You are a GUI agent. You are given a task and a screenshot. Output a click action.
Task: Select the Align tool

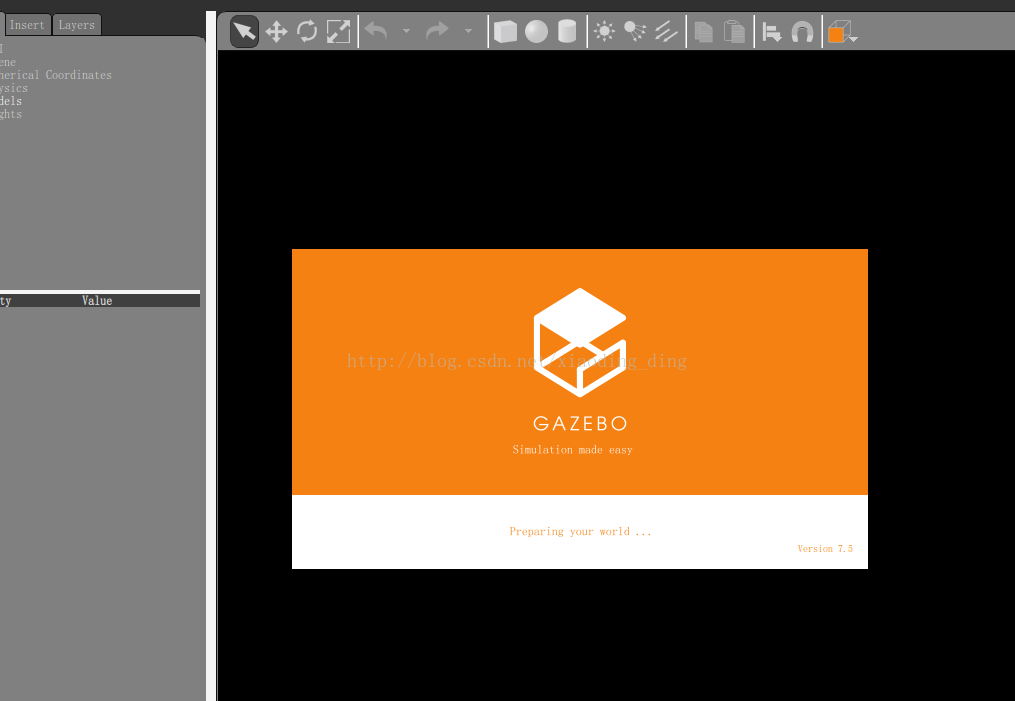coord(772,31)
